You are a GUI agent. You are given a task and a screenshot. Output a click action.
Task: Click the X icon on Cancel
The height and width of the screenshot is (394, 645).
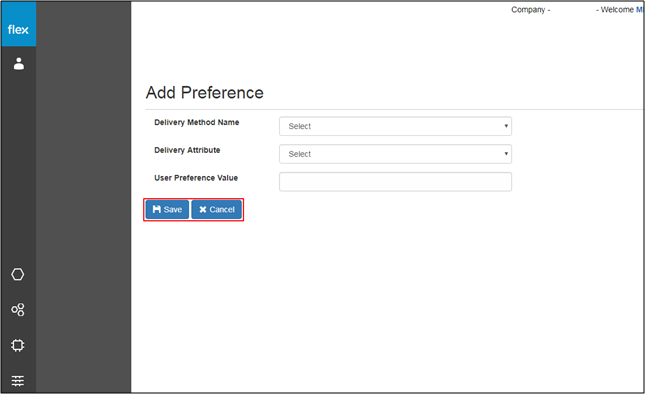coord(203,210)
